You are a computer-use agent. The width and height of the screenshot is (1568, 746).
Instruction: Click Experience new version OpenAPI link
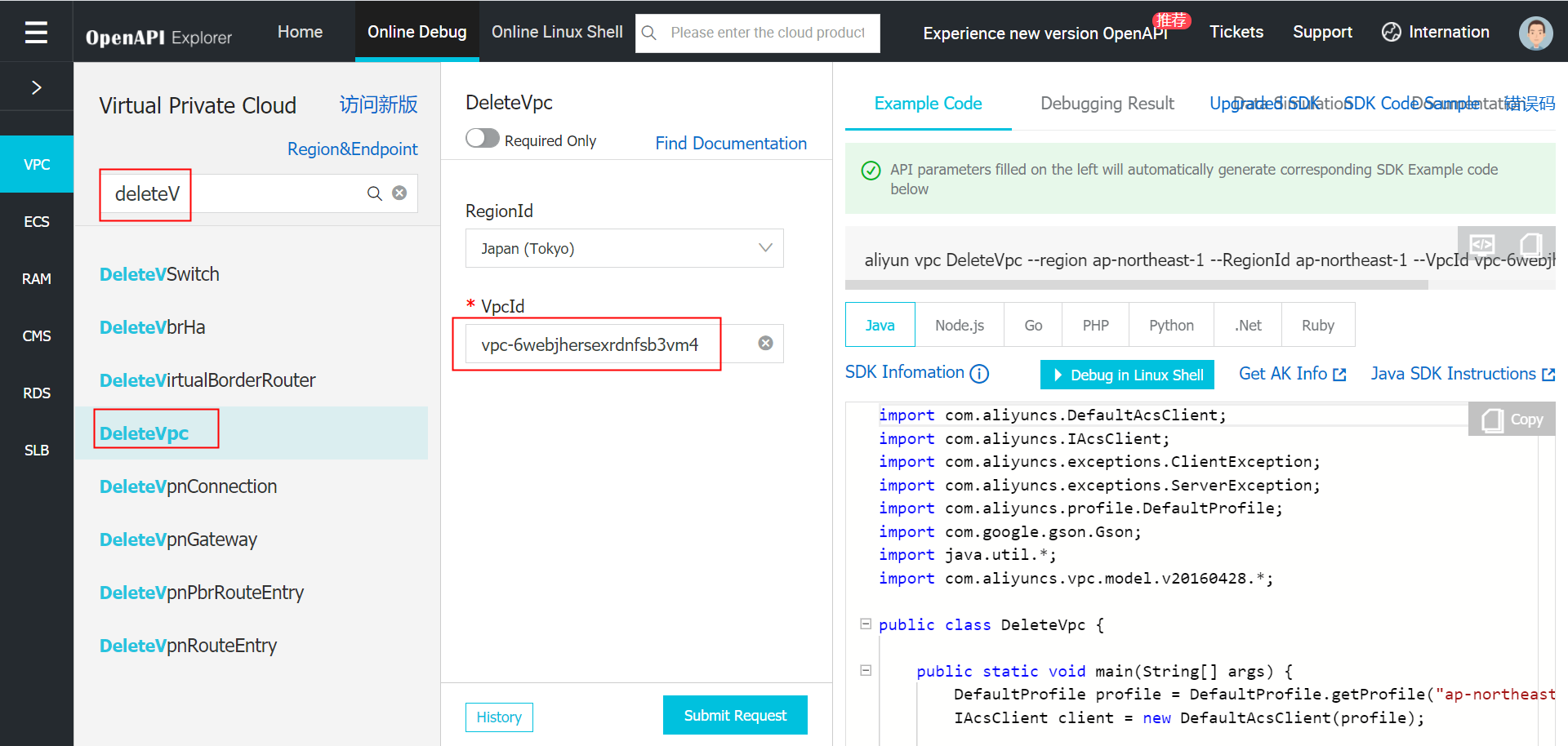(1045, 33)
